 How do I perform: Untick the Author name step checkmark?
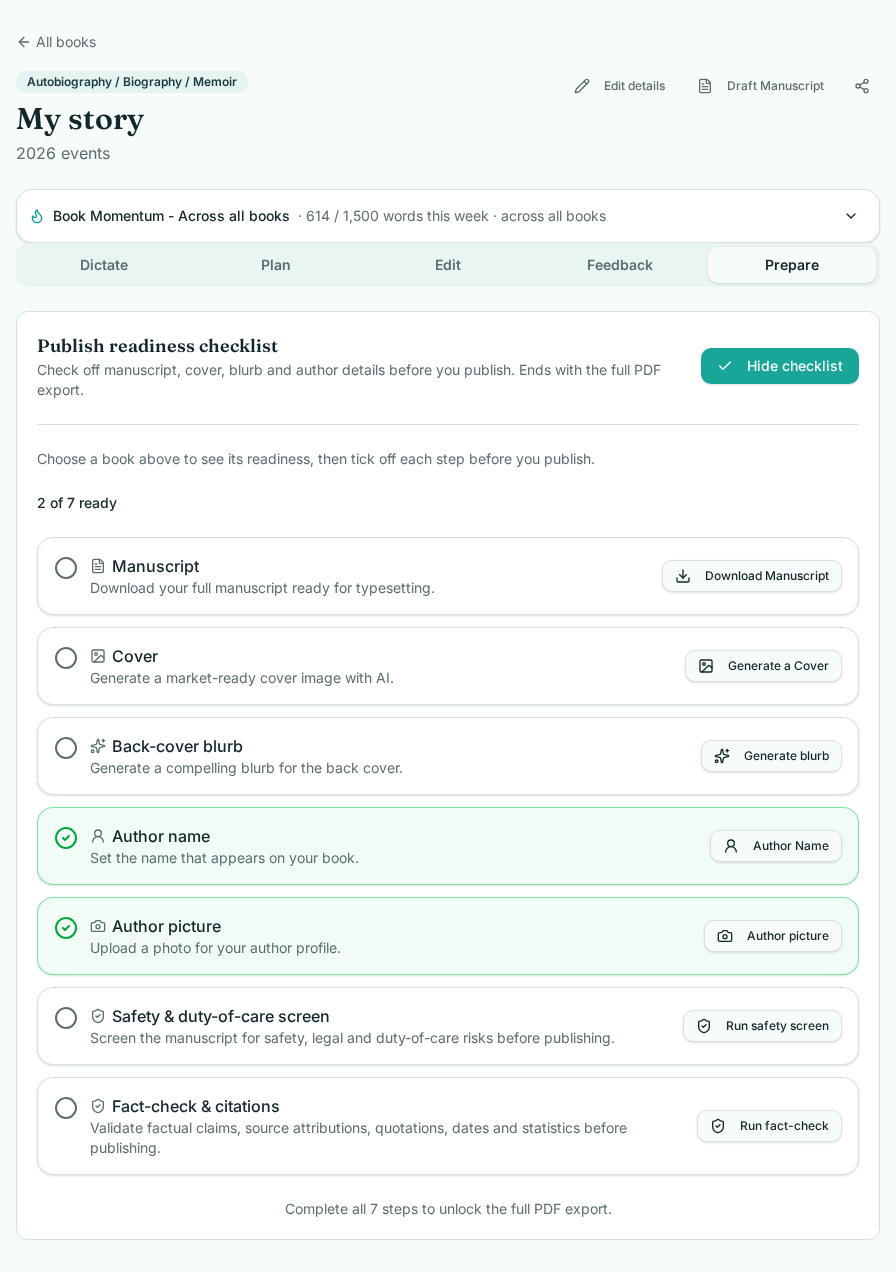coord(66,838)
